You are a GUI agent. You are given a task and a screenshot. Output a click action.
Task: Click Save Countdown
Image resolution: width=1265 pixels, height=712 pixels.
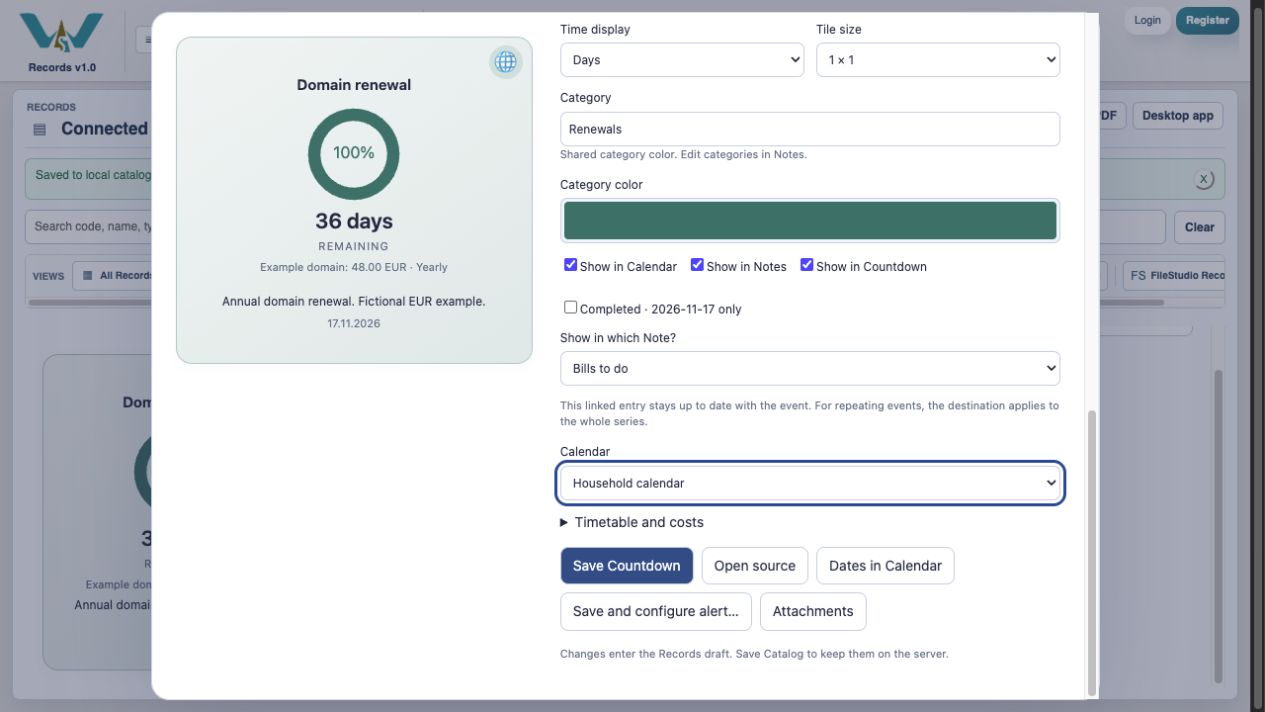click(626, 566)
